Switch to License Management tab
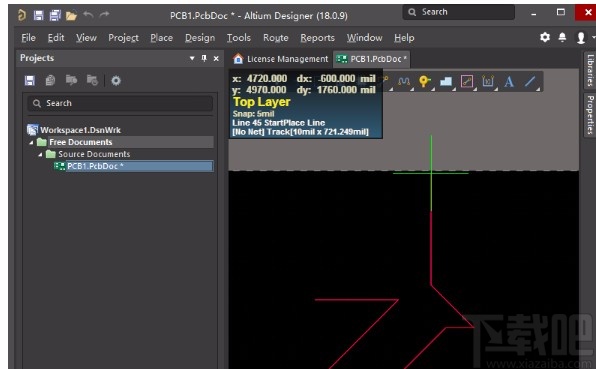This screenshot has width=596, height=369. point(281,59)
